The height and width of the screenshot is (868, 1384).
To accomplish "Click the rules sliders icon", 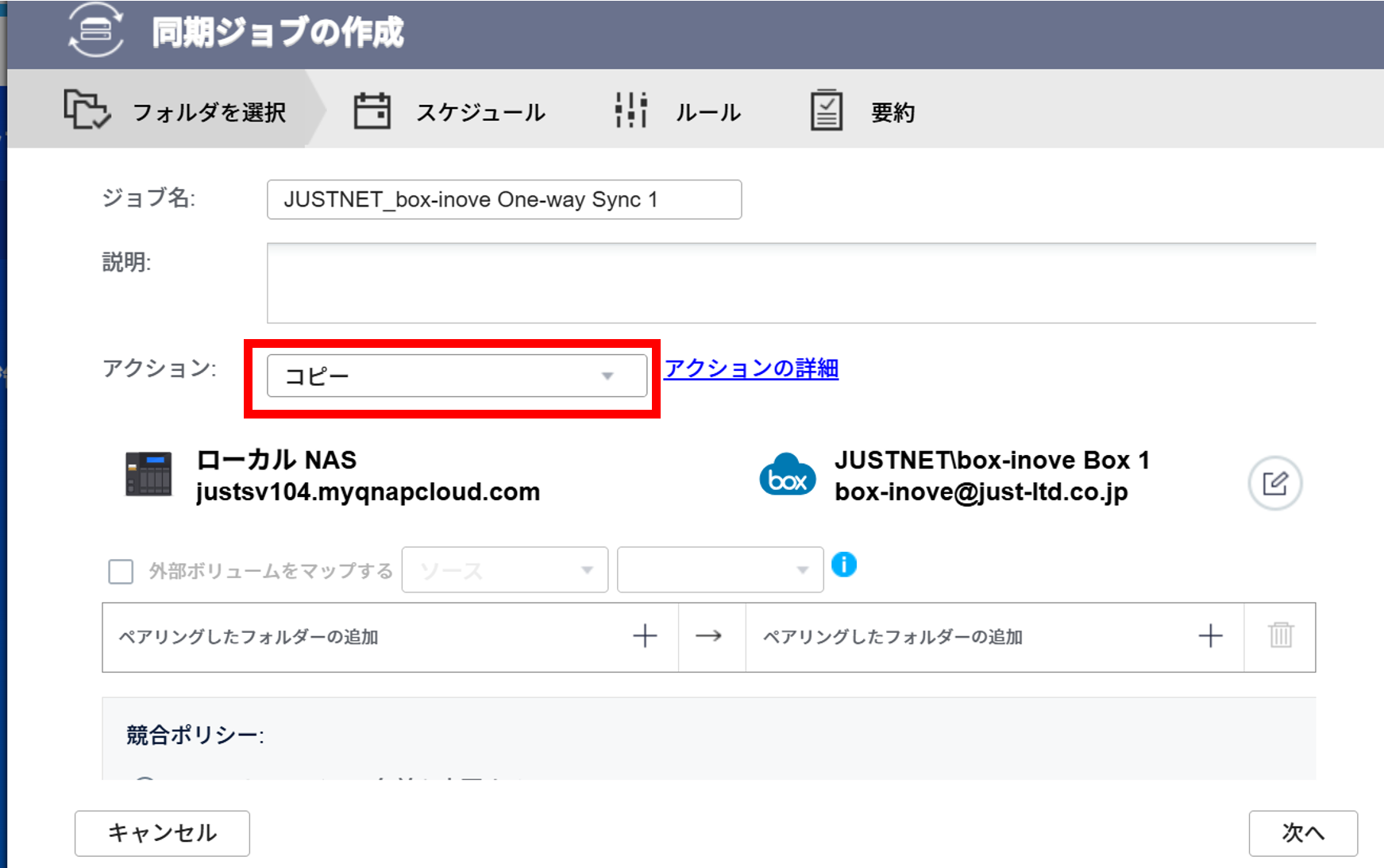I will pyautogui.click(x=631, y=110).
